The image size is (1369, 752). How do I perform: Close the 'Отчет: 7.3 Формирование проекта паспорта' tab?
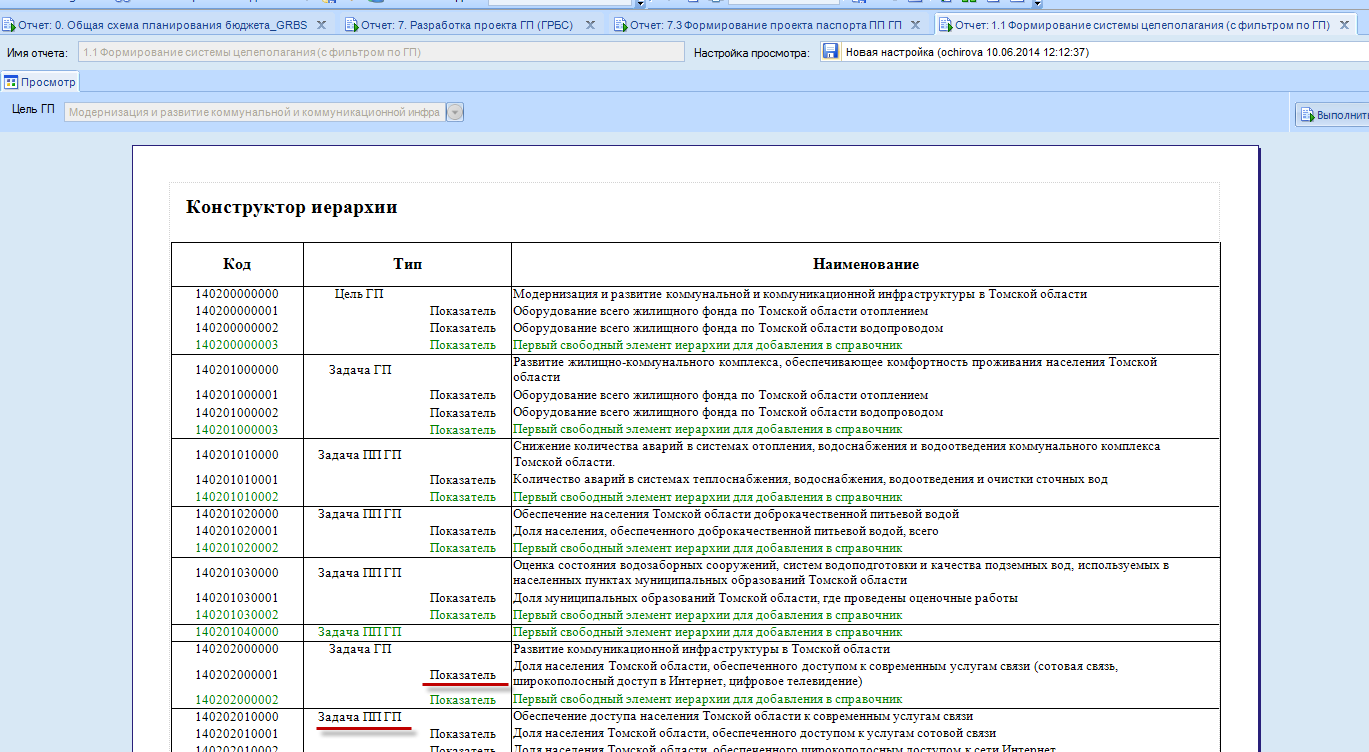click(915, 24)
